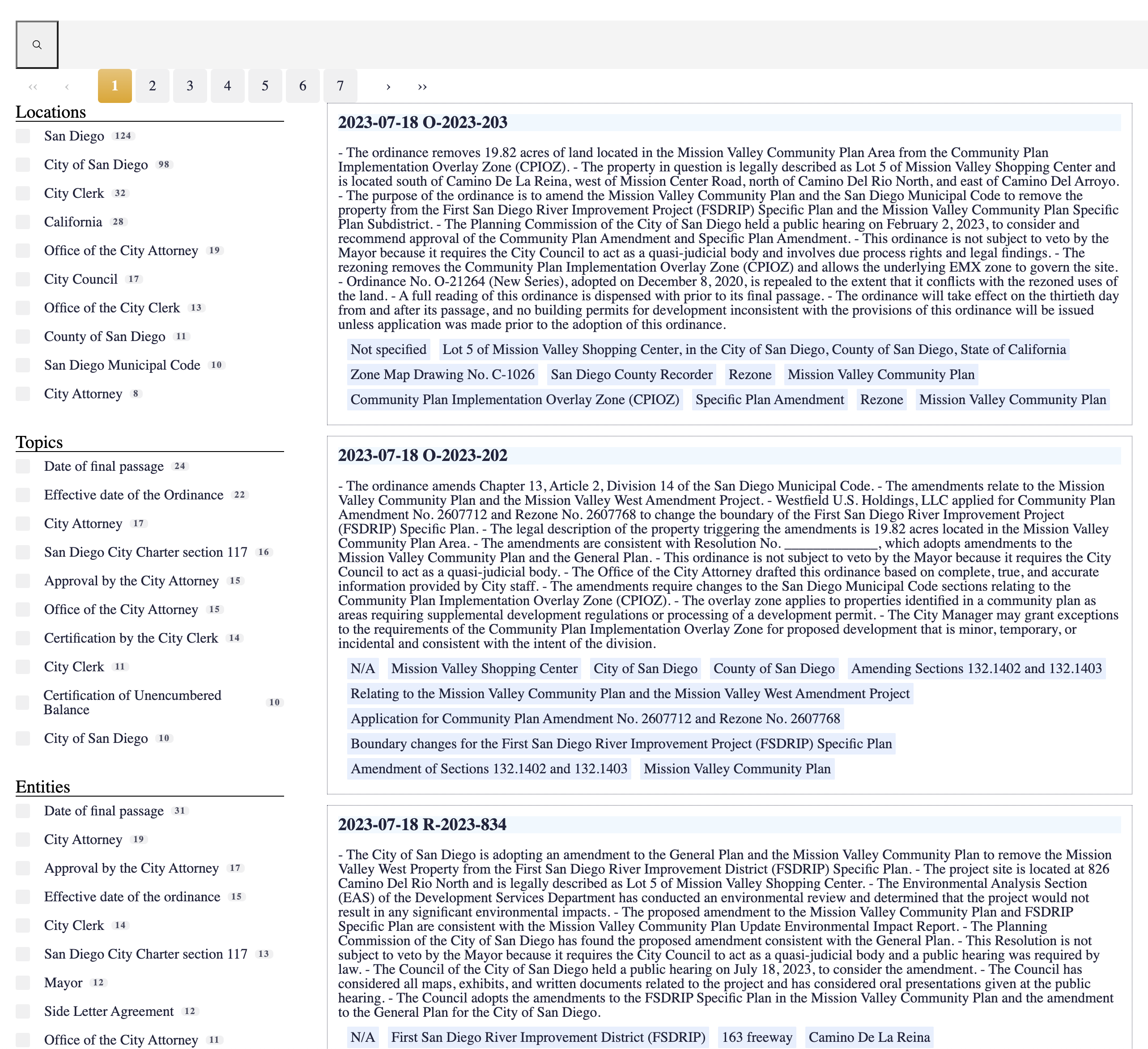The width and height of the screenshot is (1148, 1049).
Task: Open page 2 of results
Action: 152,86
